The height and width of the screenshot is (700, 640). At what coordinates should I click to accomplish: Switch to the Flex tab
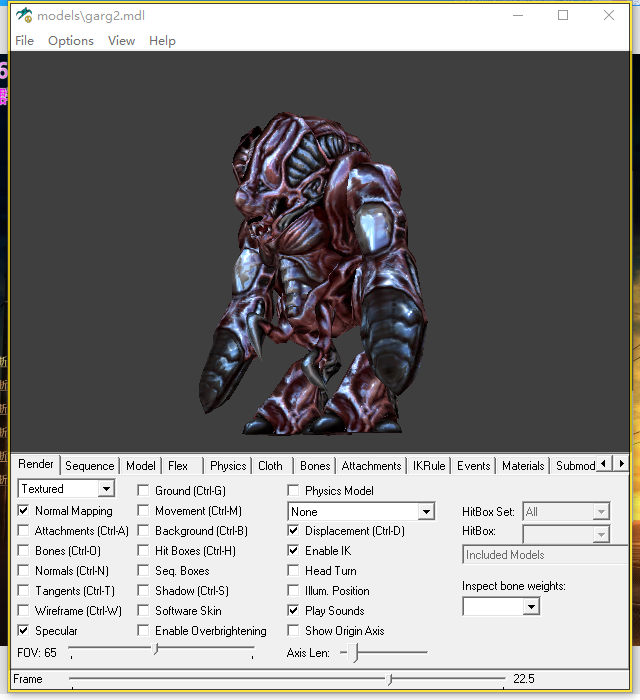tap(178, 466)
